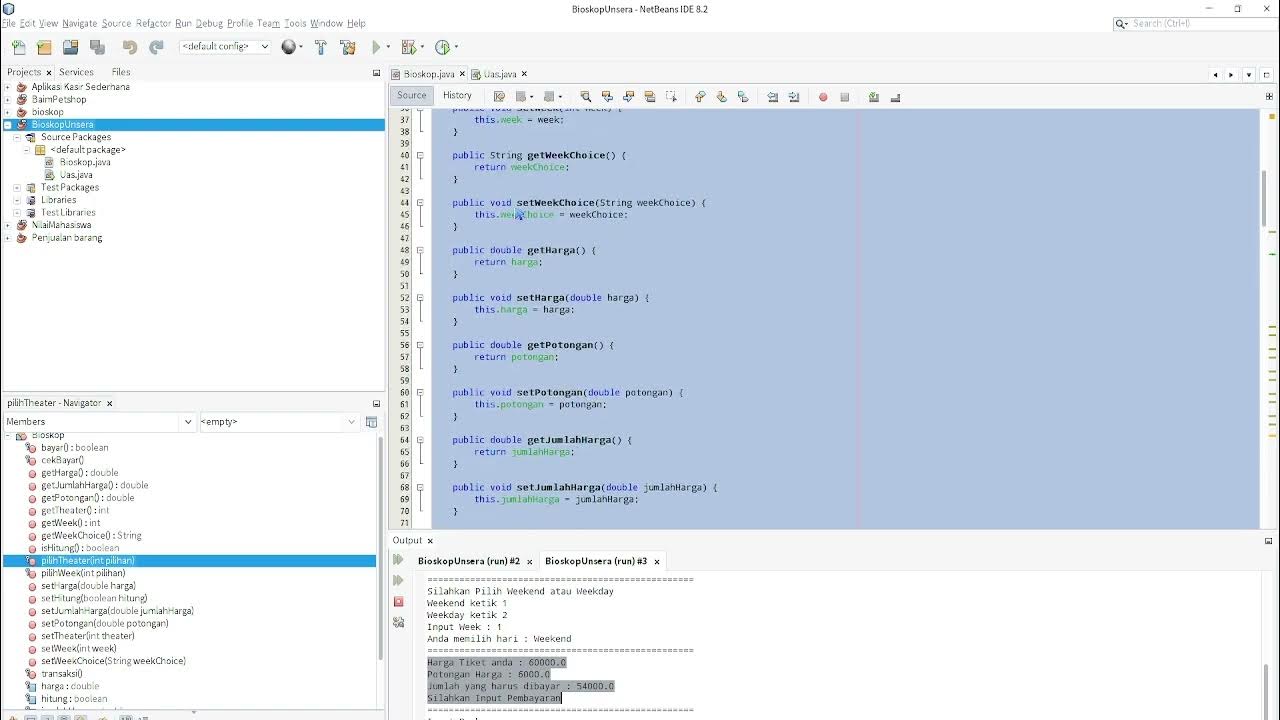Click the Profile Project icon
This screenshot has width=1280, height=720.
[442, 47]
